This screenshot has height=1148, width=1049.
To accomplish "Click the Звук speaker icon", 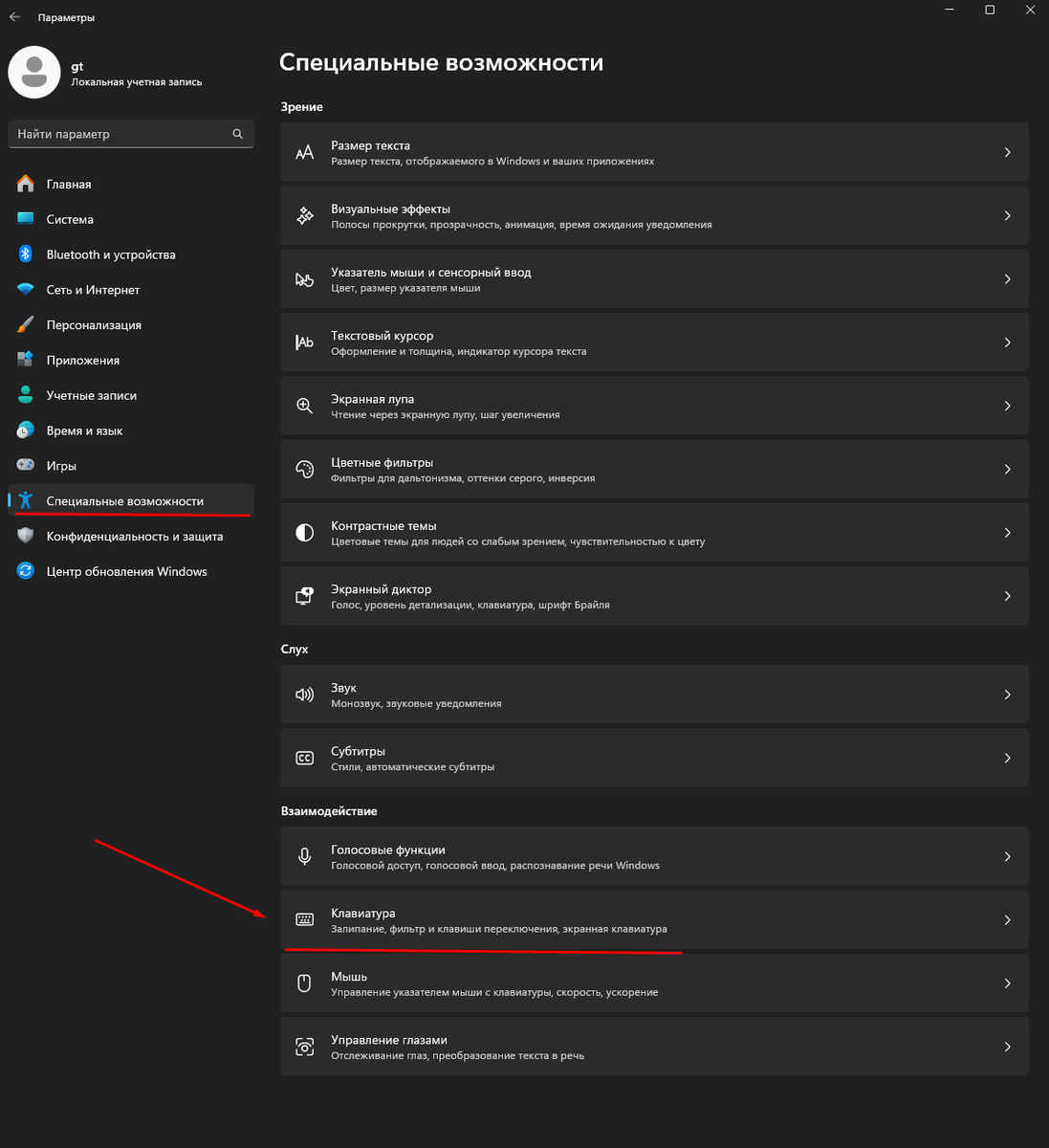I will tap(304, 695).
